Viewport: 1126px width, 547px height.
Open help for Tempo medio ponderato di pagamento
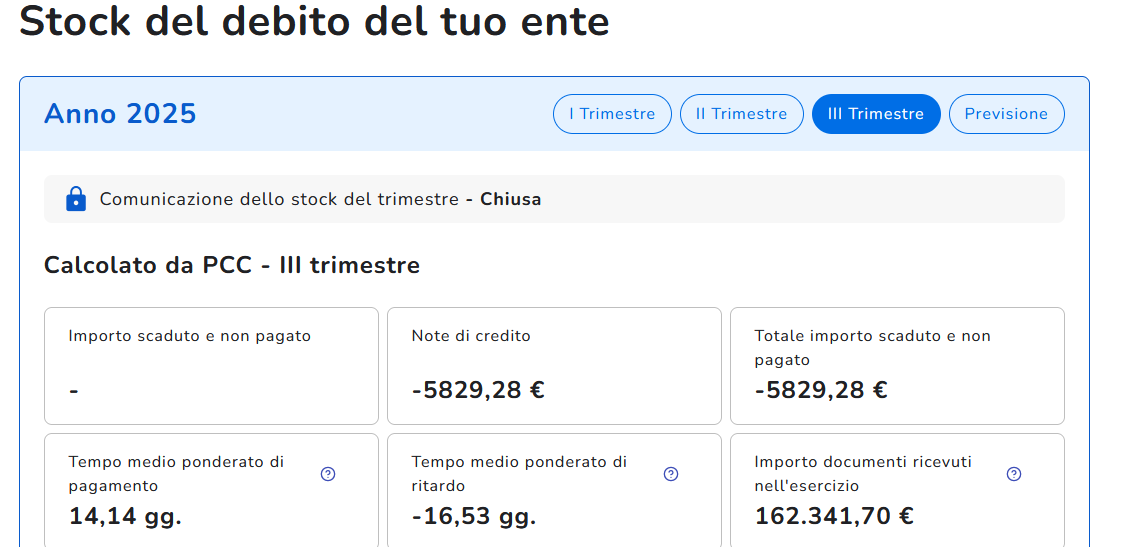[x=328, y=474]
